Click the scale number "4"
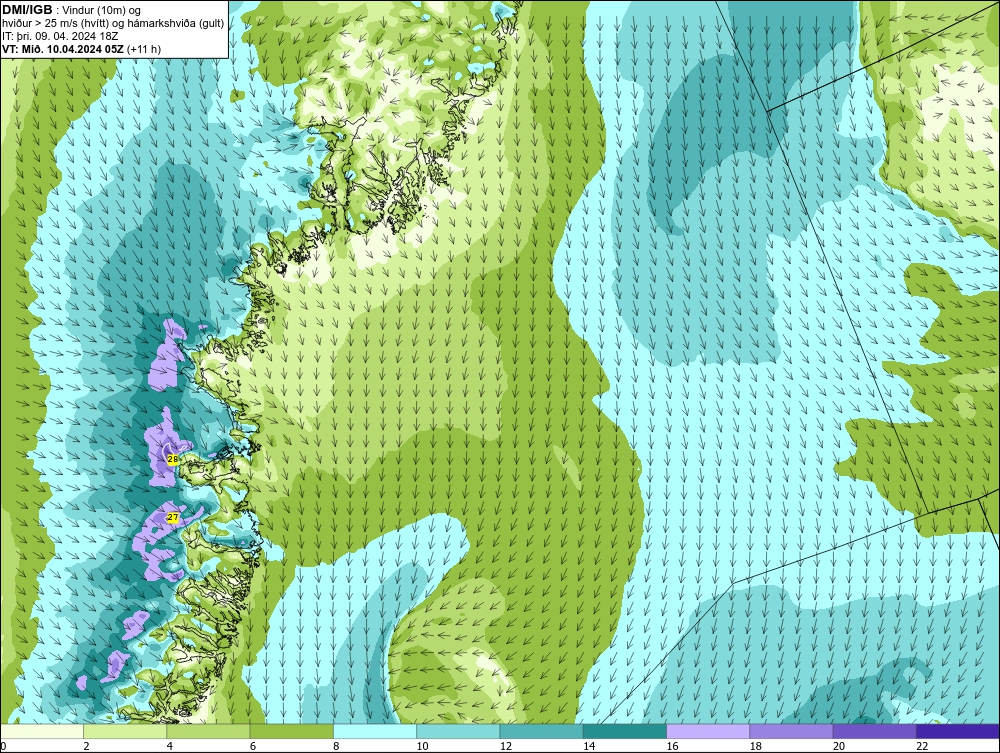1000x753 pixels. pos(170,746)
